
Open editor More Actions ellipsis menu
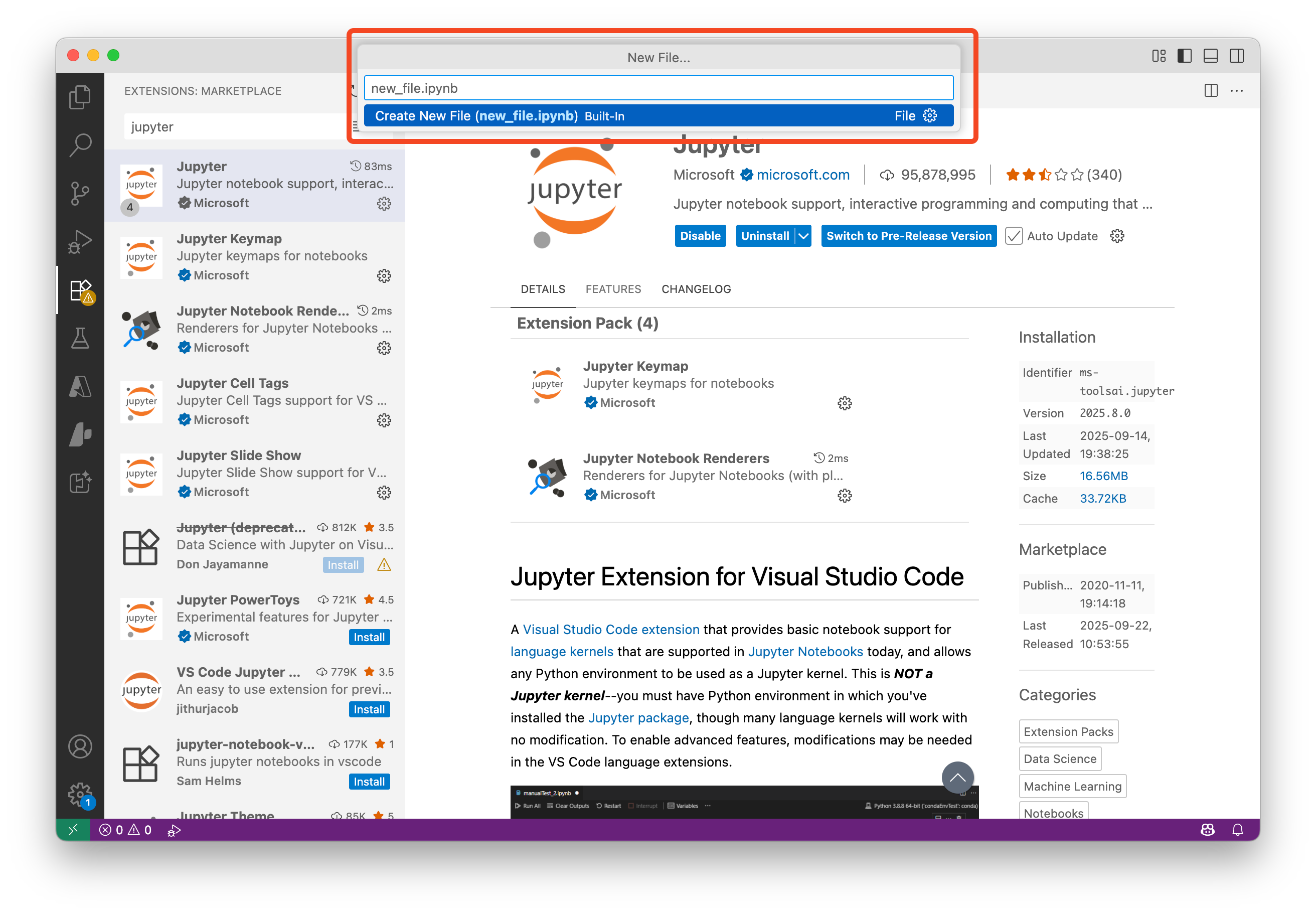pyautogui.click(x=1237, y=91)
